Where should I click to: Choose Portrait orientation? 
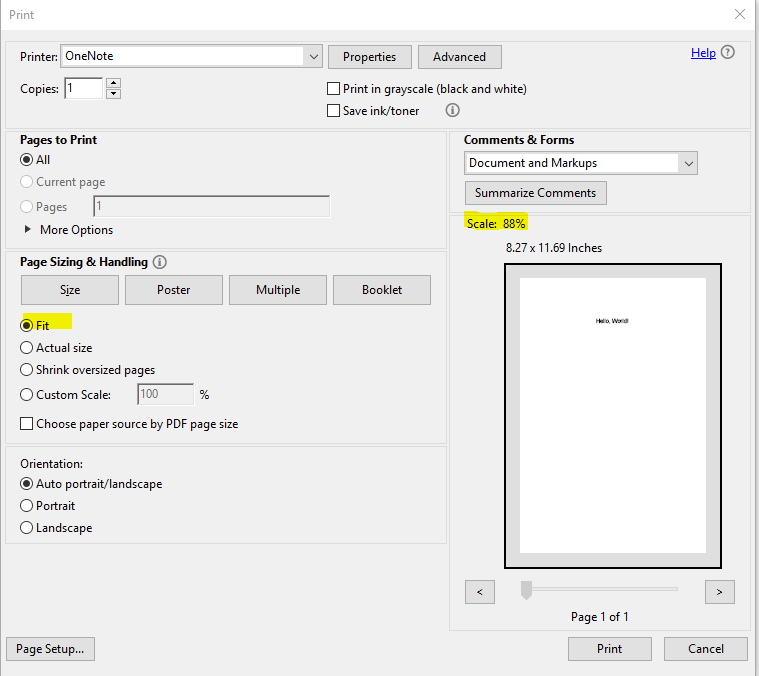pos(27,506)
